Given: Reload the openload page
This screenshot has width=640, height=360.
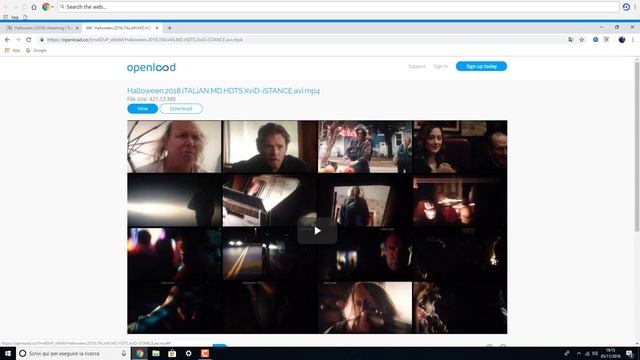Looking at the screenshot, I should click(x=29, y=40).
